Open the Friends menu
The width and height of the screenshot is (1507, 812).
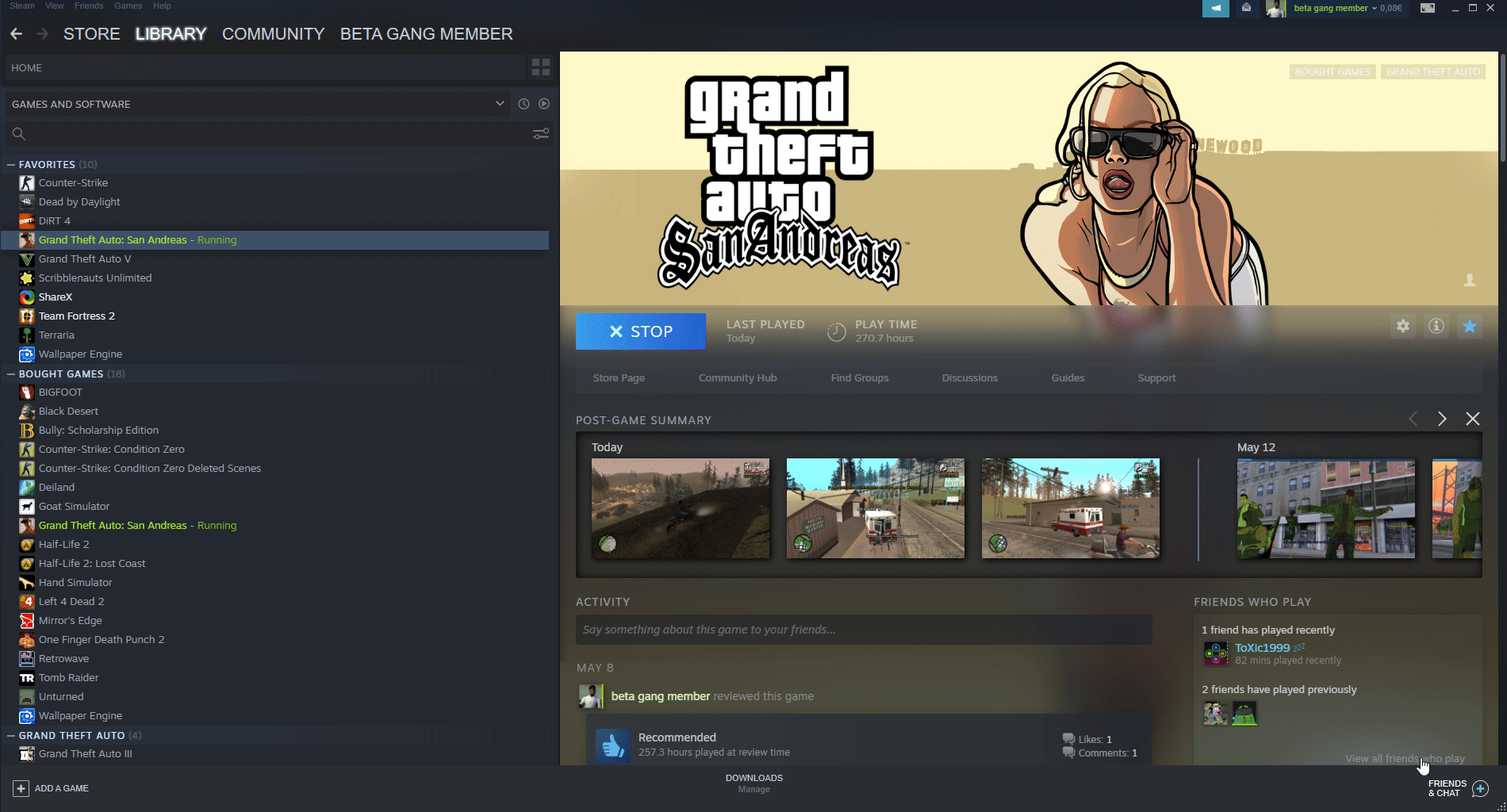89,6
